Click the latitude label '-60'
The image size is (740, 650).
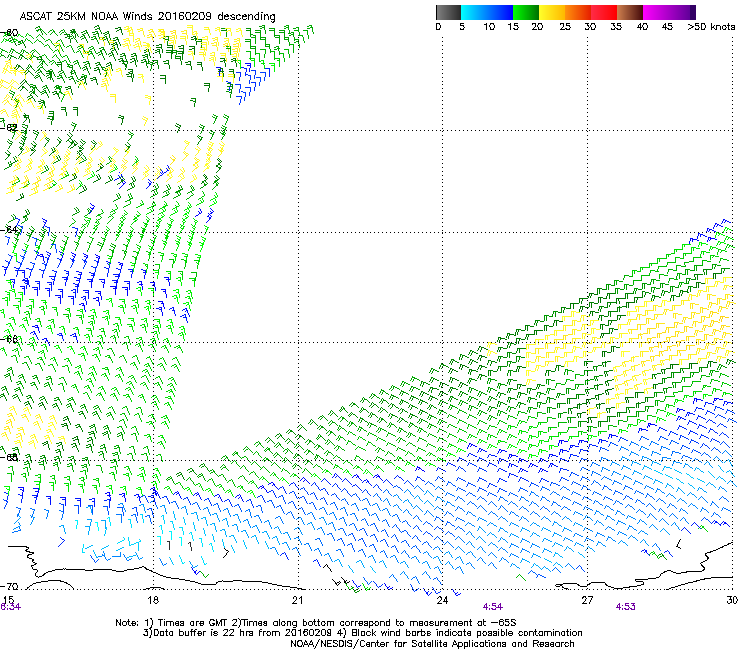click(9, 33)
